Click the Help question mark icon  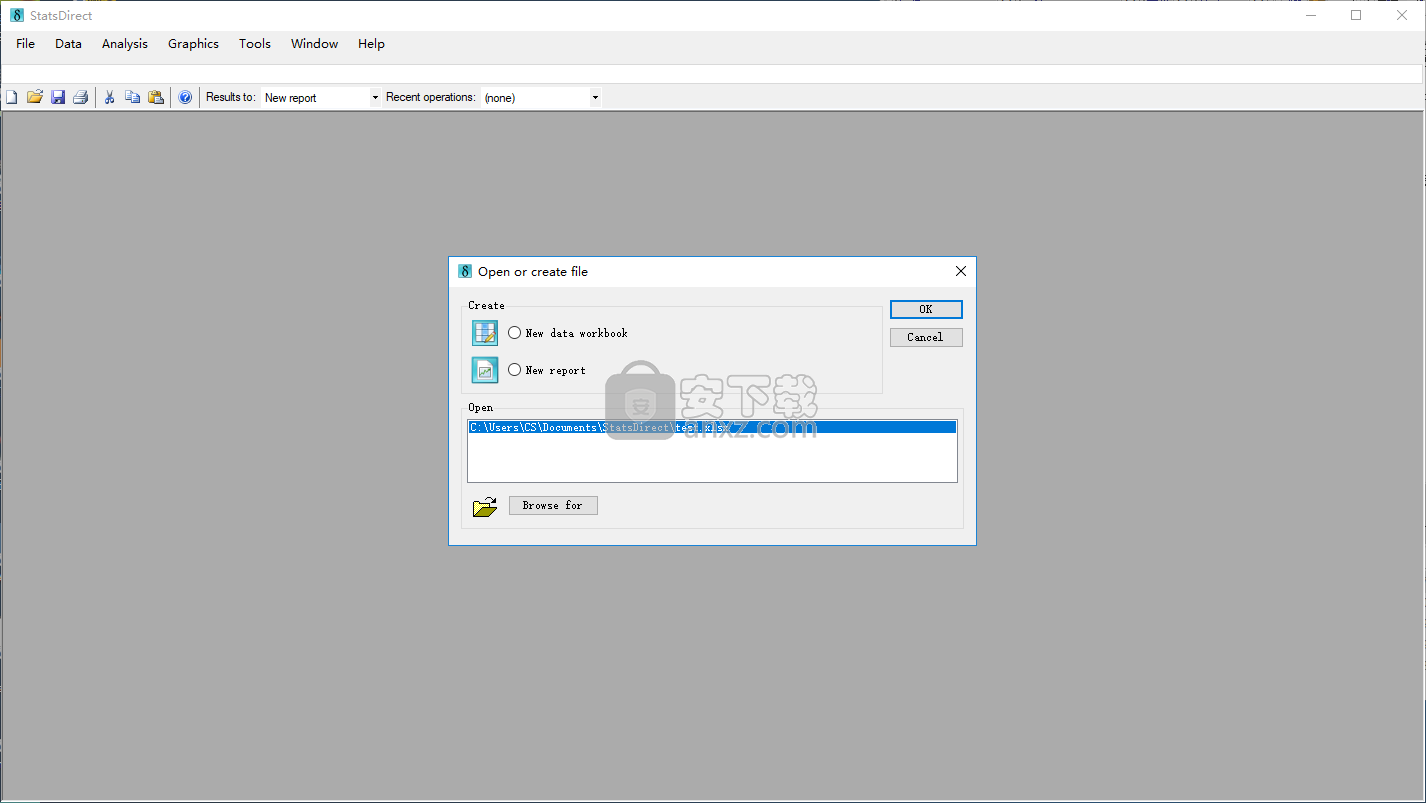[x=185, y=97]
